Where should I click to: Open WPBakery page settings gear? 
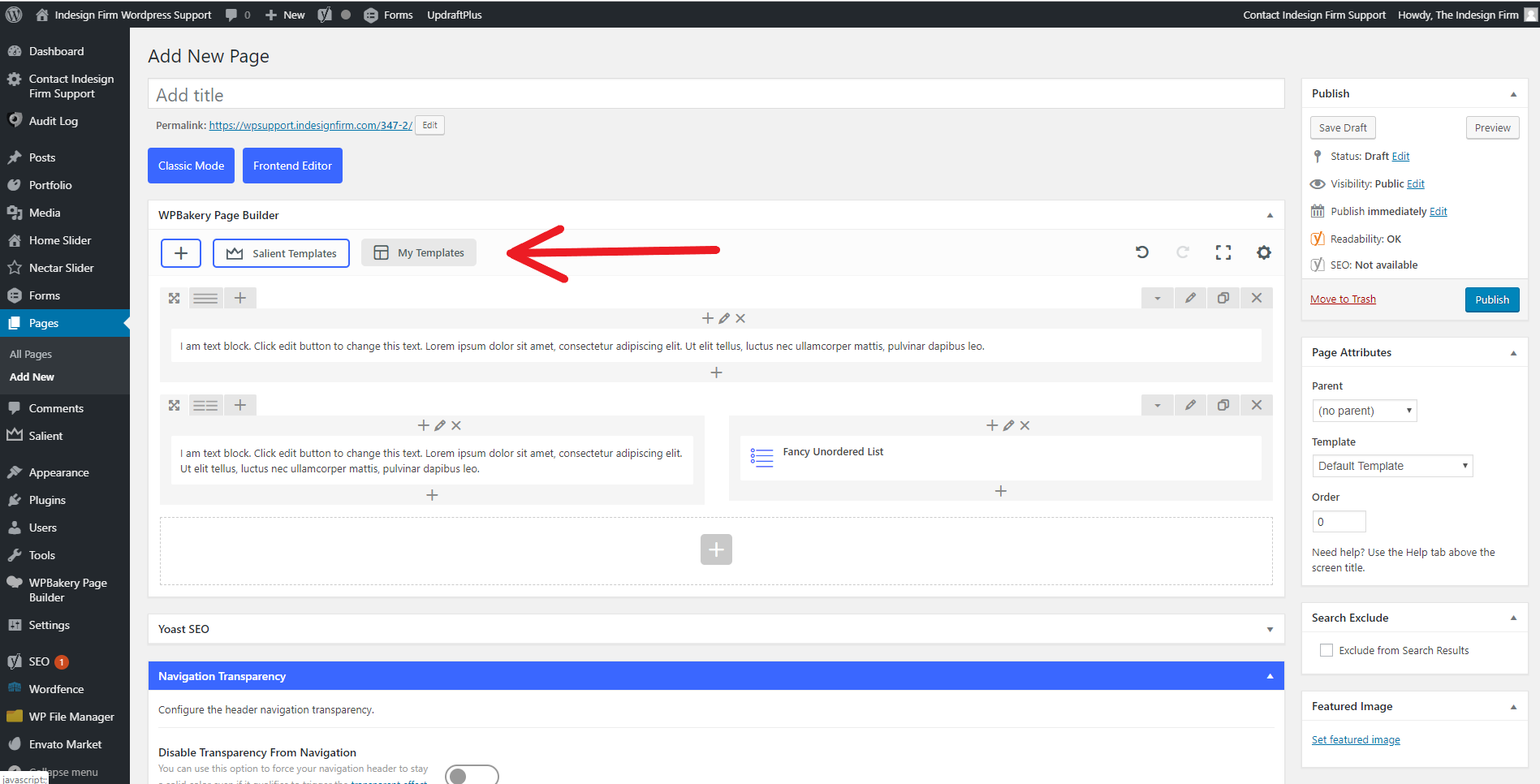pyautogui.click(x=1263, y=252)
